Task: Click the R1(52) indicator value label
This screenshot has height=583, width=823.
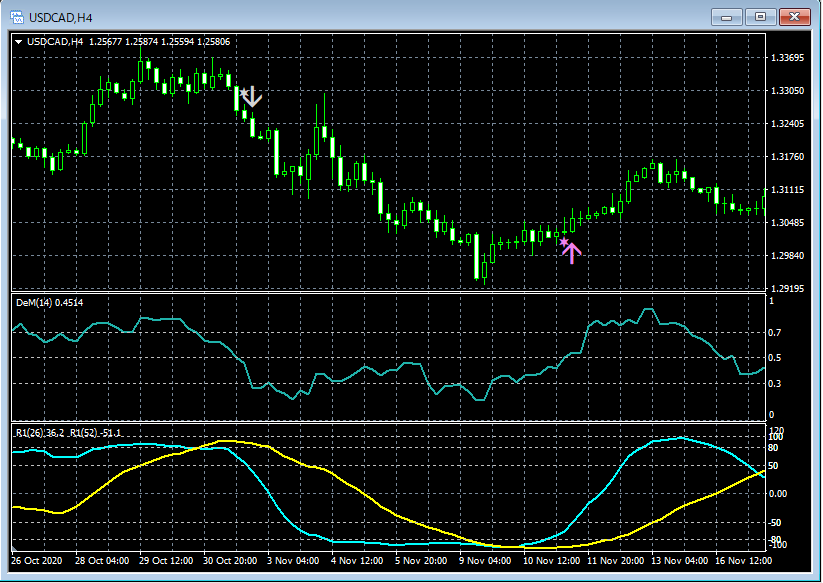Action: click(x=94, y=433)
